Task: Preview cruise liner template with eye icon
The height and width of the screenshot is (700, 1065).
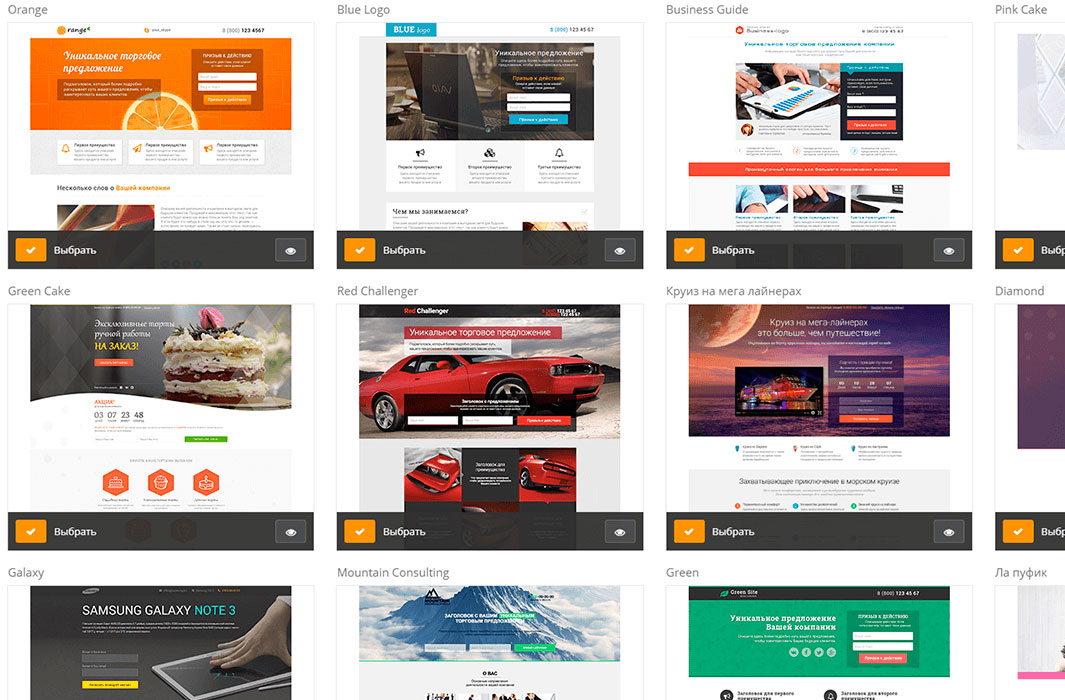Action: pyautogui.click(x=949, y=532)
